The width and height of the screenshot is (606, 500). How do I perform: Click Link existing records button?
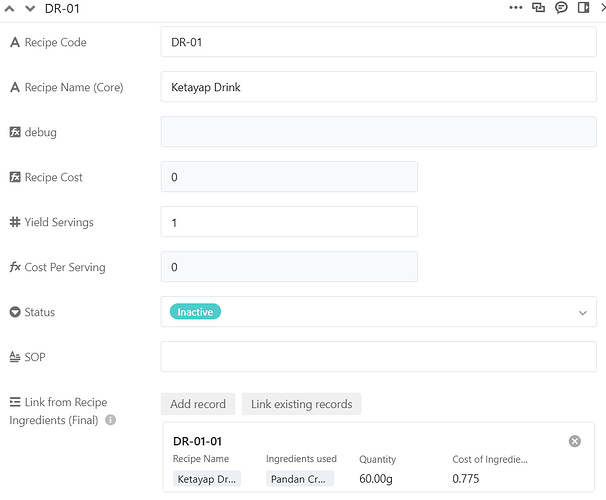[x=301, y=404]
